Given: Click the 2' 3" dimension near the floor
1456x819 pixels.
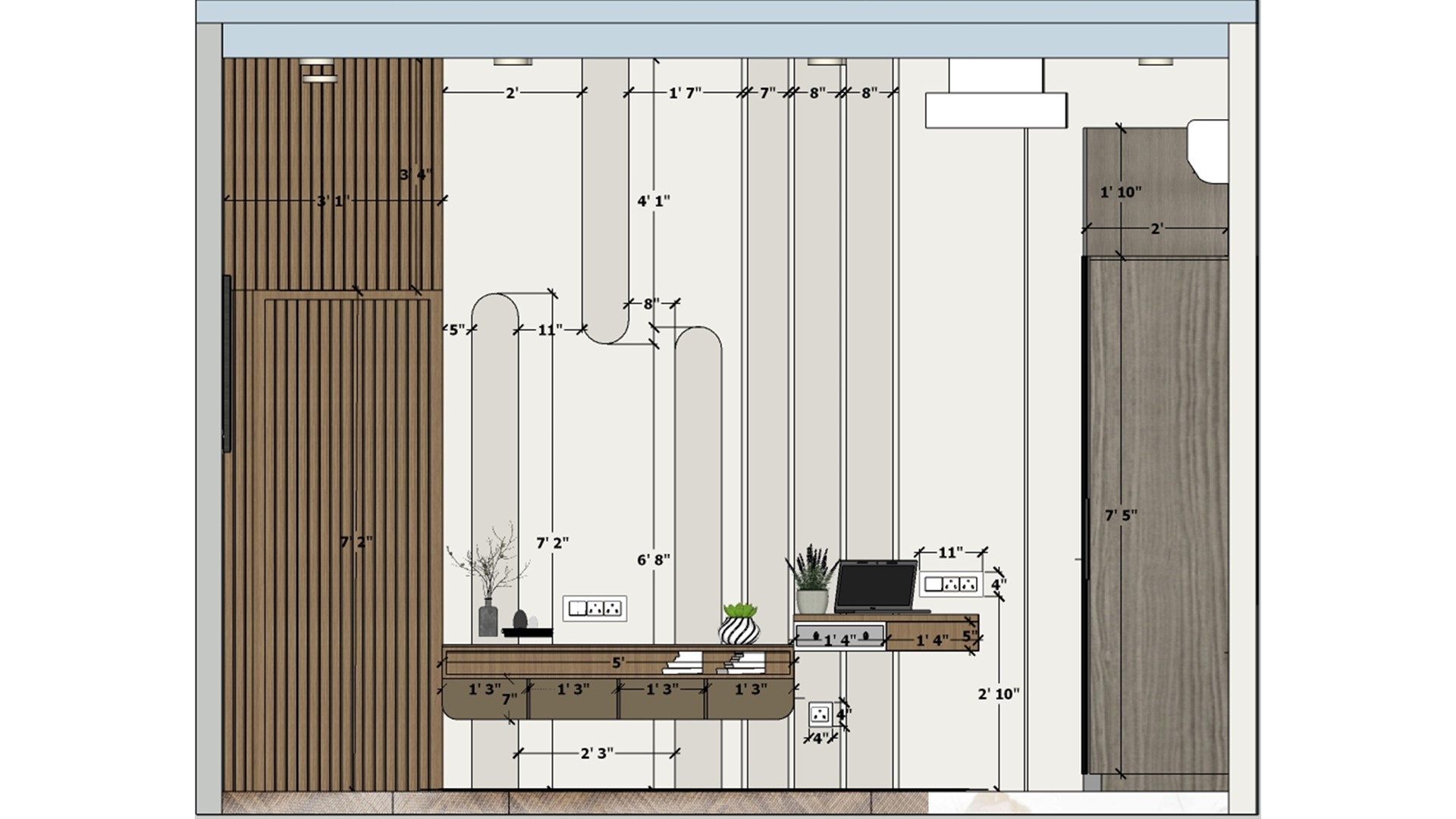Looking at the screenshot, I should (x=597, y=753).
